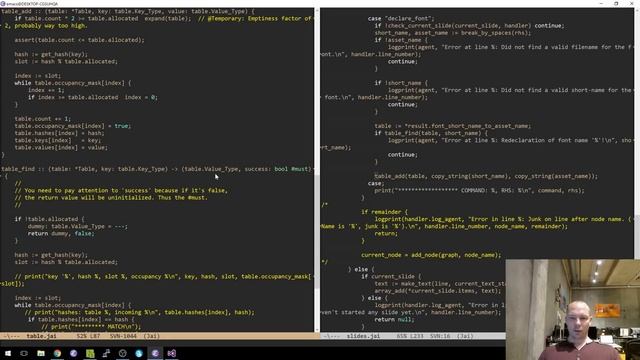
Task: Open the blue globe taskbar icon
Action: click(x=139, y=353)
